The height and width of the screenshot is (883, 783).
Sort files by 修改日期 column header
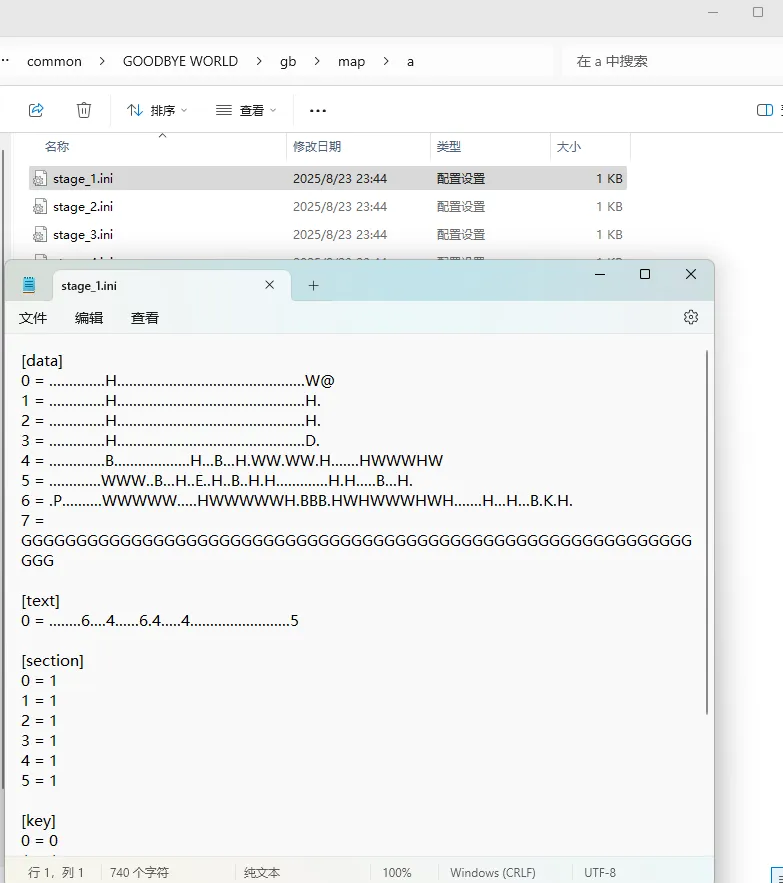click(x=317, y=147)
